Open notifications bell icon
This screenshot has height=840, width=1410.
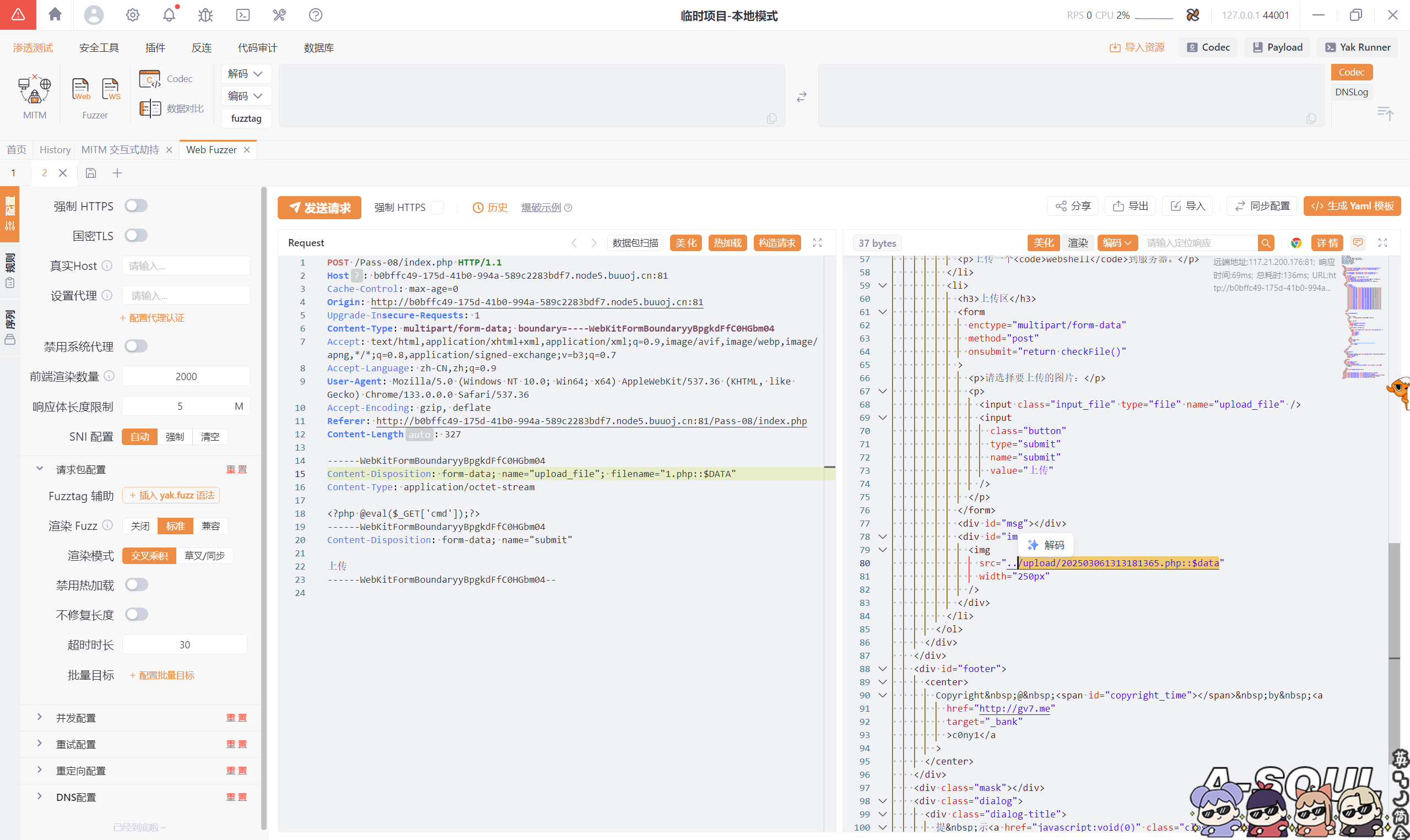pyautogui.click(x=169, y=15)
